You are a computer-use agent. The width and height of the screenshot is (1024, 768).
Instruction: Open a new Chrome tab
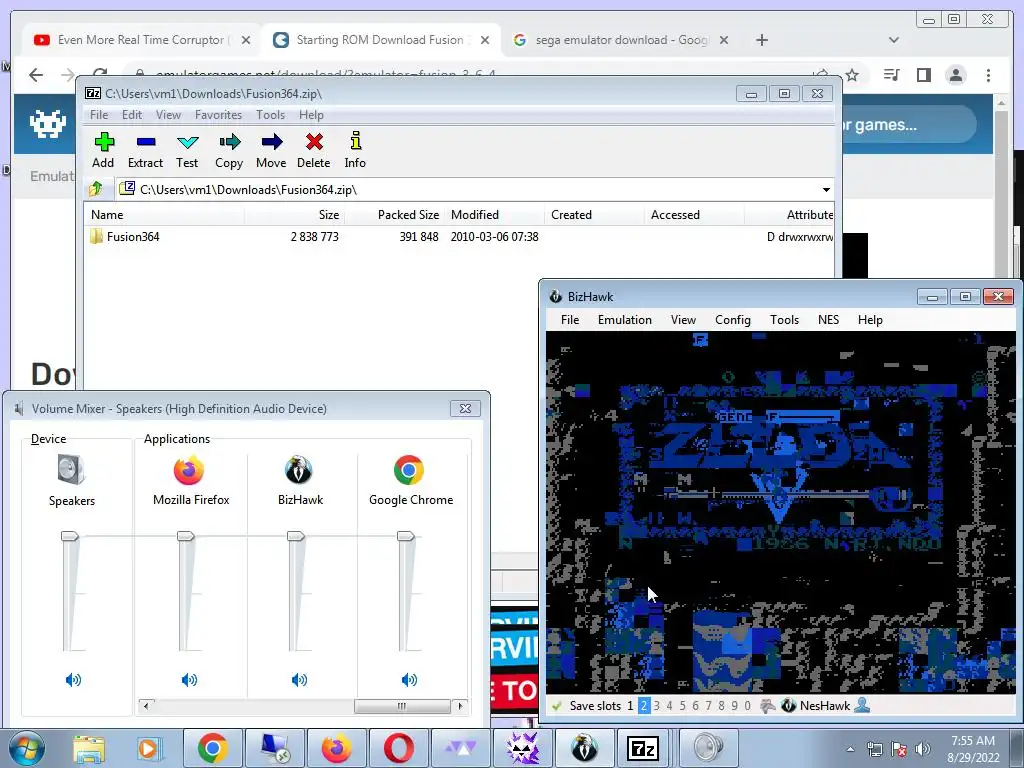pos(761,40)
